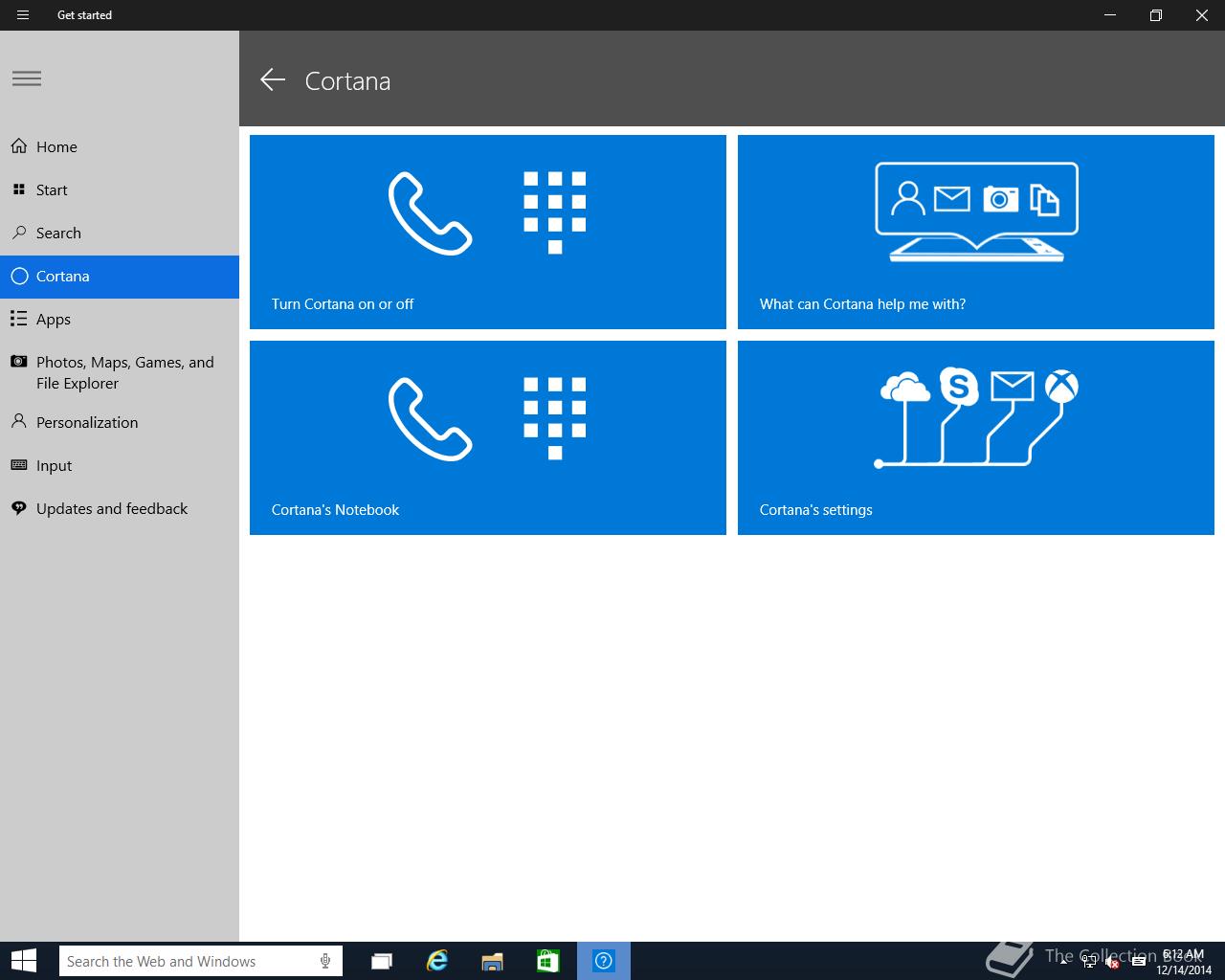Open the Start section
The width and height of the screenshot is (1225, 980).
[x=120, y=189]
